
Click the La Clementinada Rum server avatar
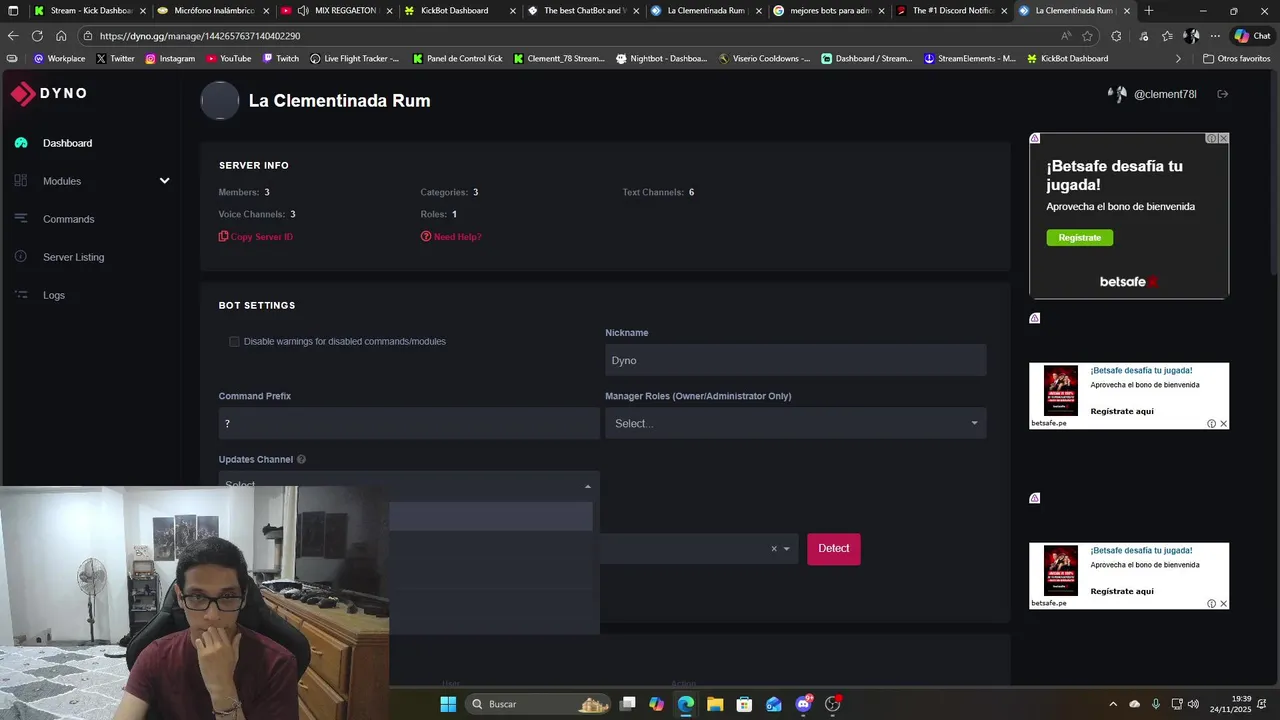tap(220, 101)
